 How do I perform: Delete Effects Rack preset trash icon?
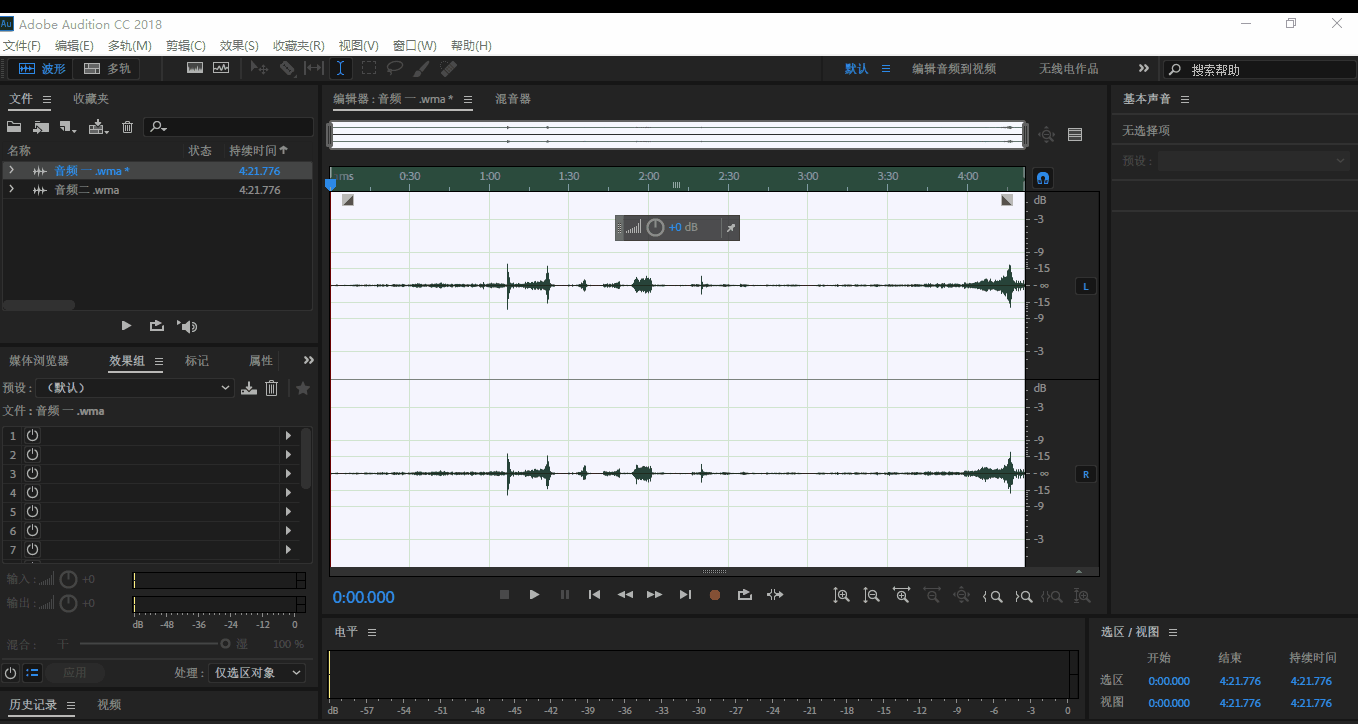pyautogui.click(x=271, y=388)
